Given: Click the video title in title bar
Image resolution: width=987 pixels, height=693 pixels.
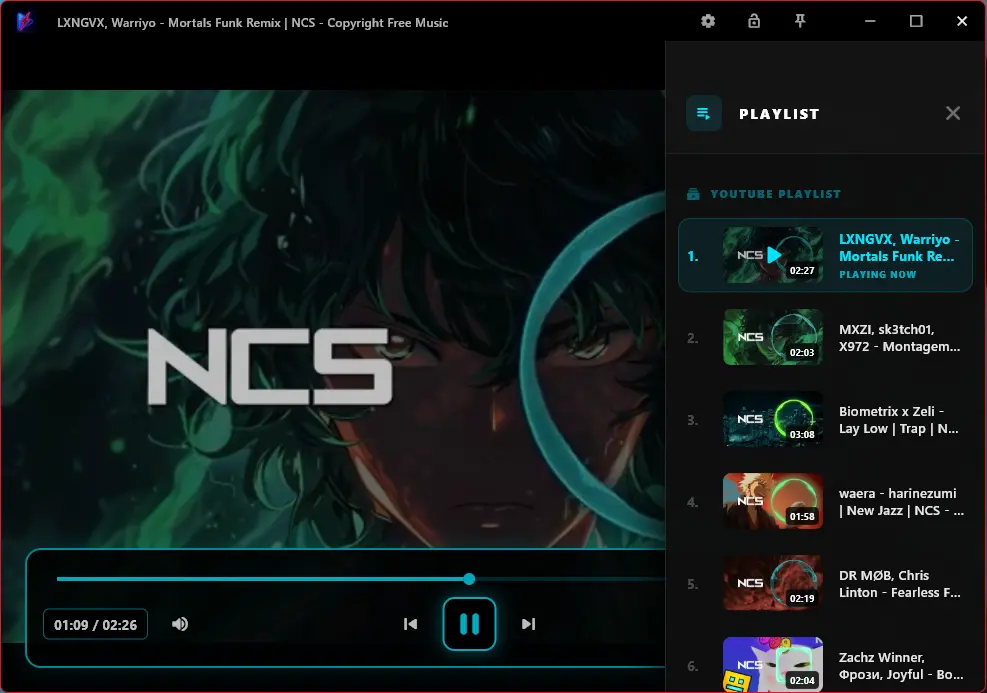Looking at the screenshot, I should [x=253, y=23].
